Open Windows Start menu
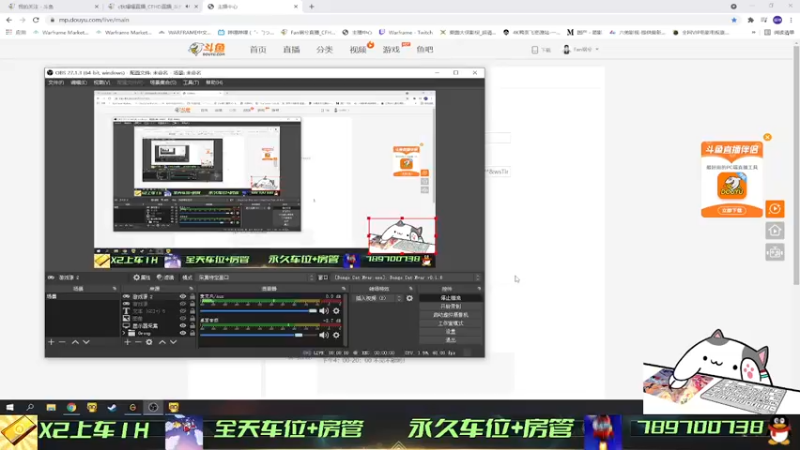Viewport: 800px width, 450px height. pyautogui.click(x=10, y=407)
